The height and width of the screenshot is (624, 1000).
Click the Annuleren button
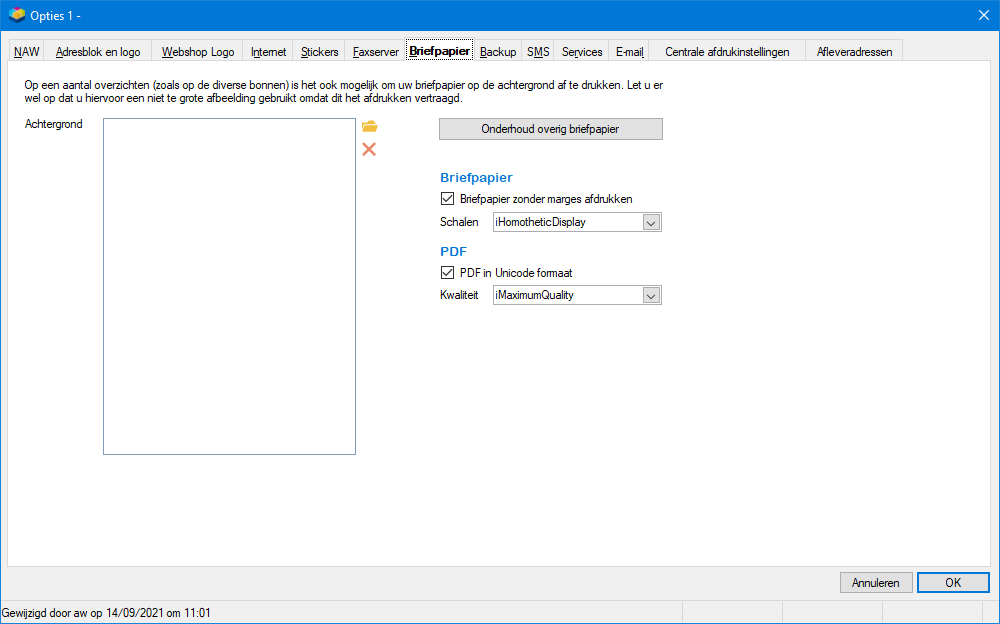click(x=876, y=583)
